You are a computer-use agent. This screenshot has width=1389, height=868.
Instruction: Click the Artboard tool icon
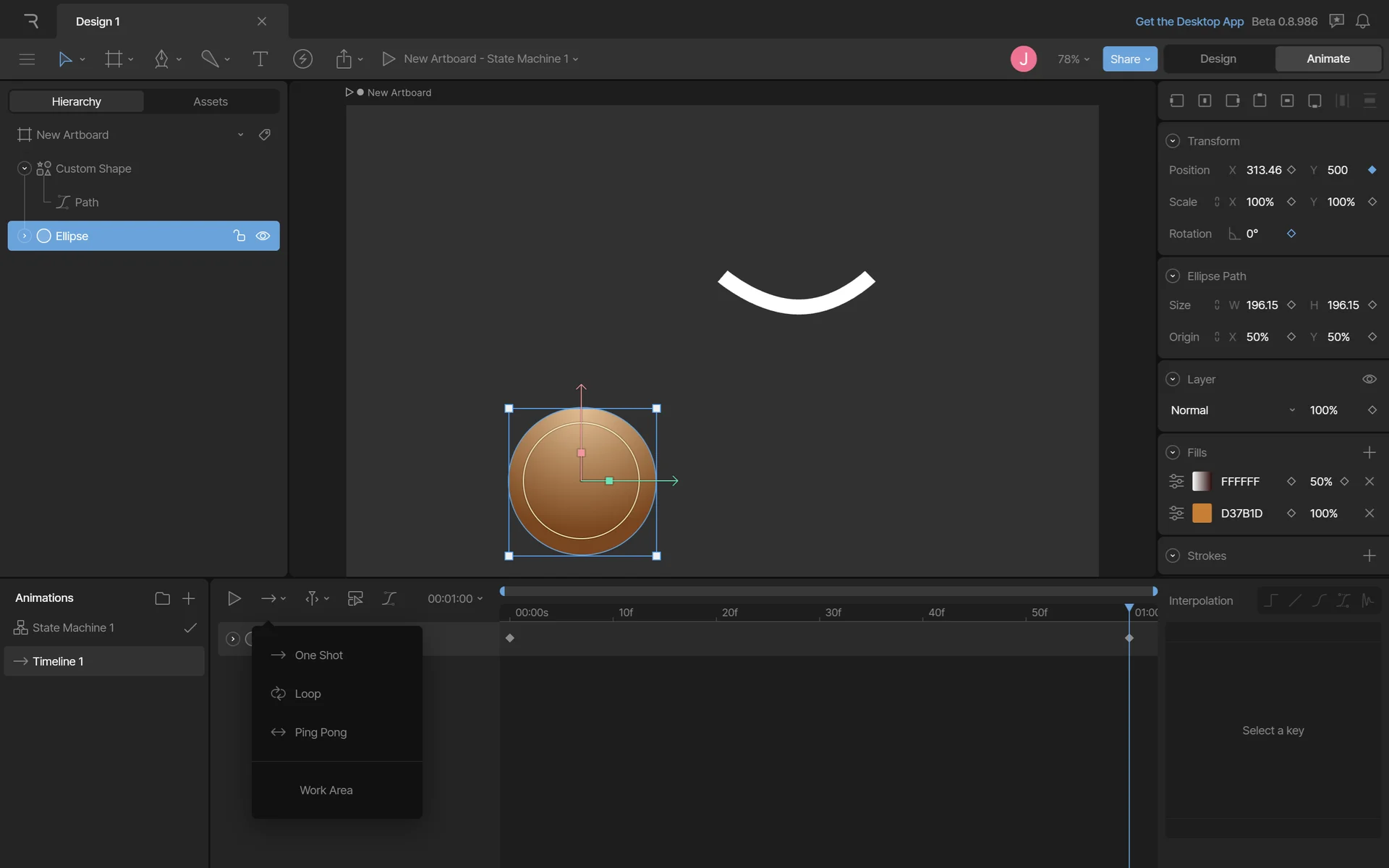(x=114, y=59)
